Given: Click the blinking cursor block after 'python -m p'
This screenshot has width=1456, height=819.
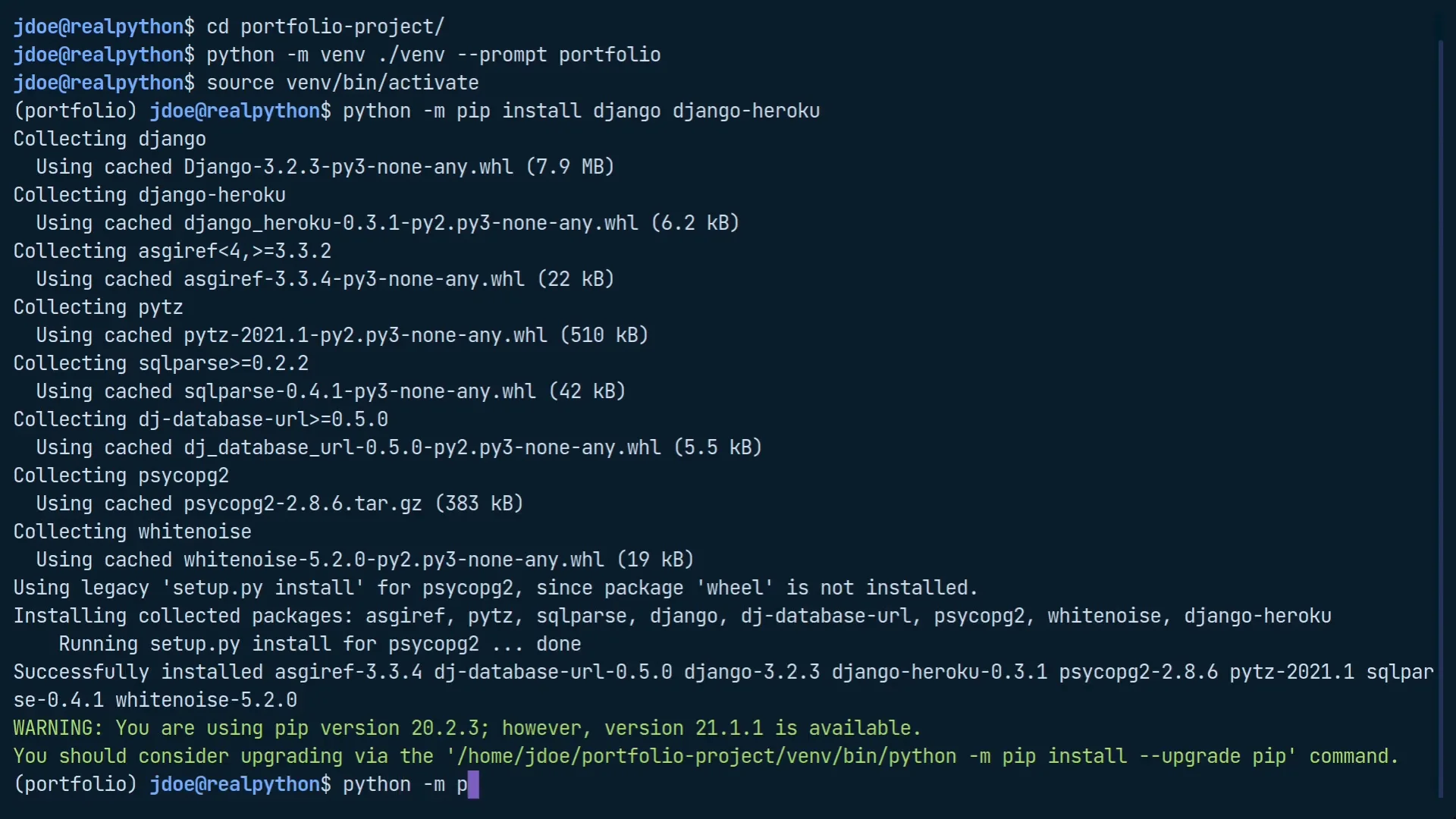Looking at the screenshot, I should tap(473, 785).
